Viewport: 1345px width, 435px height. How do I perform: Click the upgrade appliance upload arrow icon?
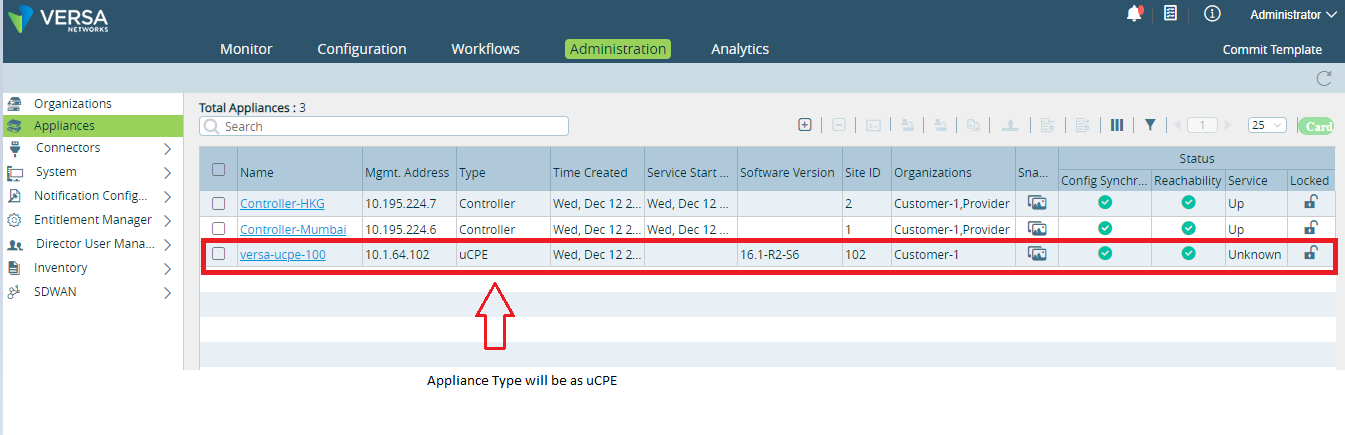point(1010,125)
